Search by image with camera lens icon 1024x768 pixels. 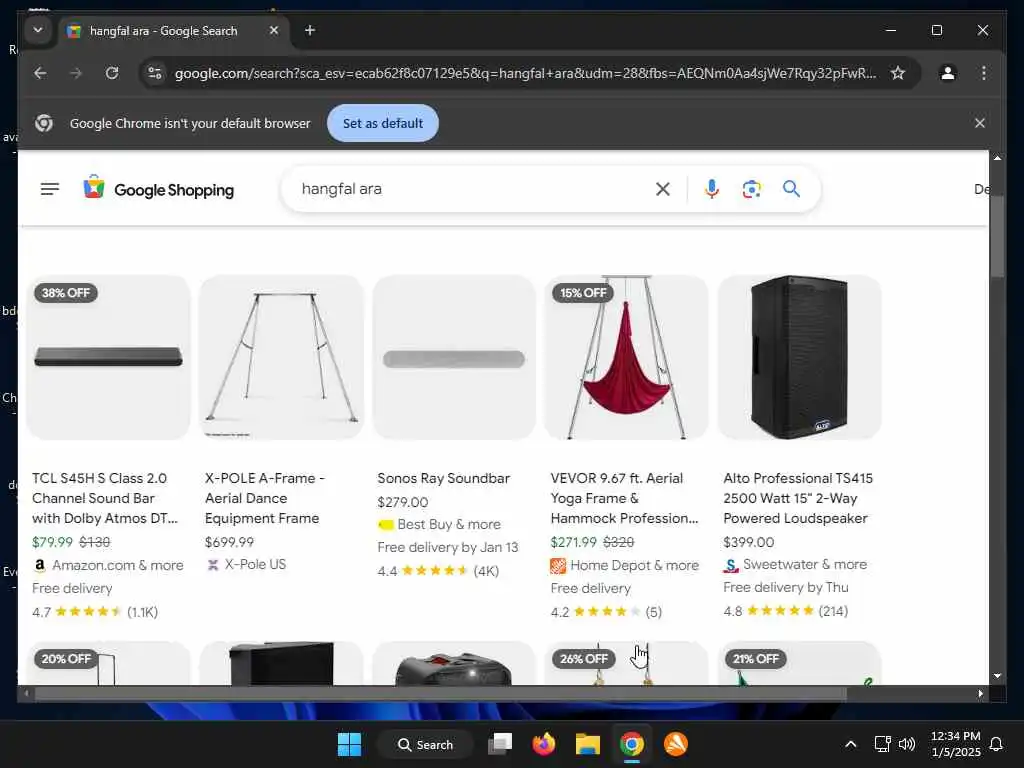(752, 189)
